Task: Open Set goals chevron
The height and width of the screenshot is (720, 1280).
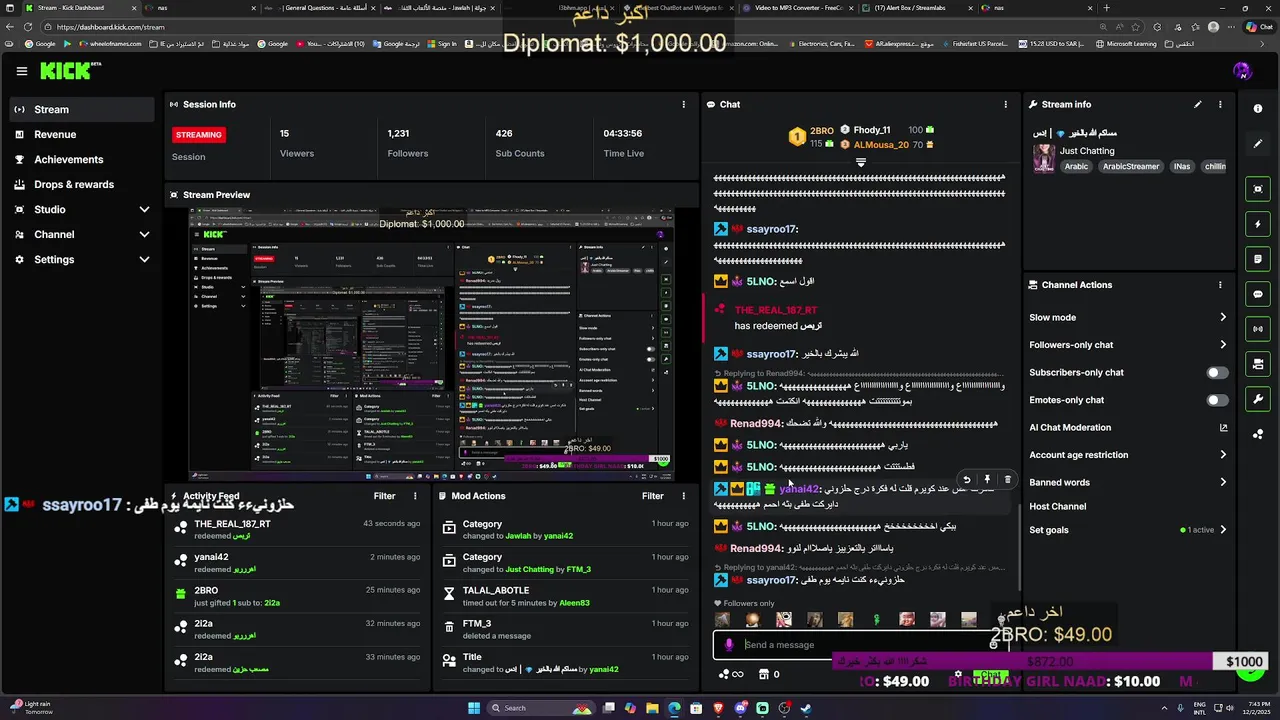Action: pyautogui.click(x=1223, y=530)
